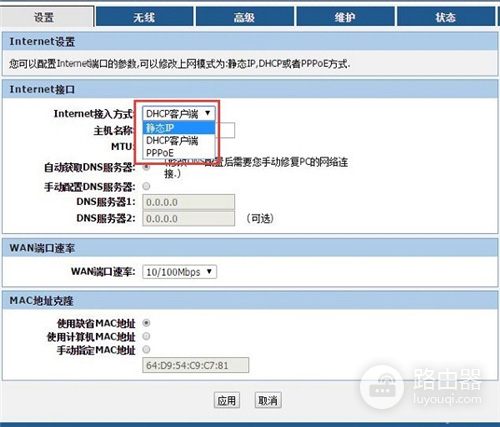Expand the WAN端口速率 dropdown

click(x=179, y=272)
